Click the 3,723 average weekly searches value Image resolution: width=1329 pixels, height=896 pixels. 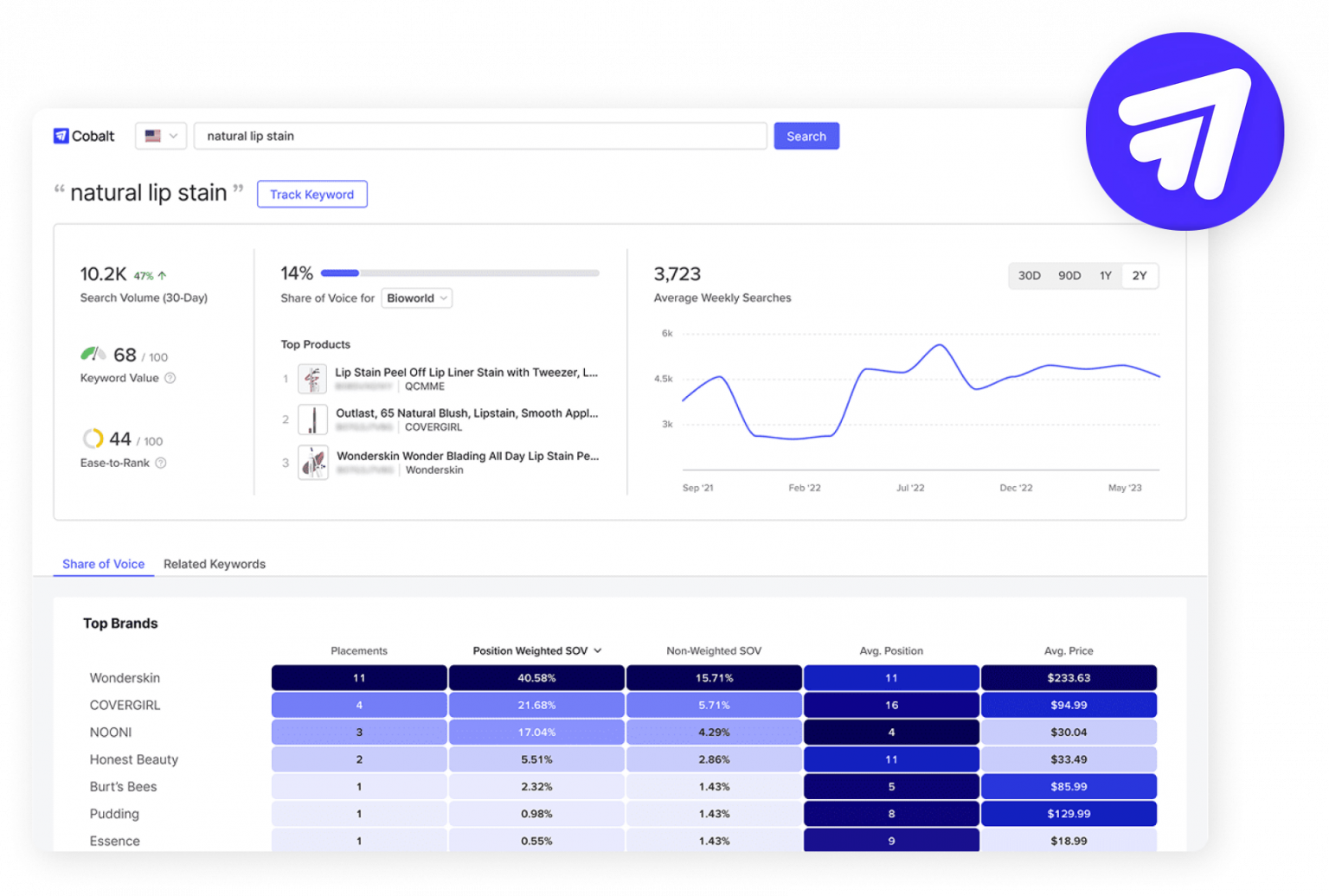click(677, 274)
